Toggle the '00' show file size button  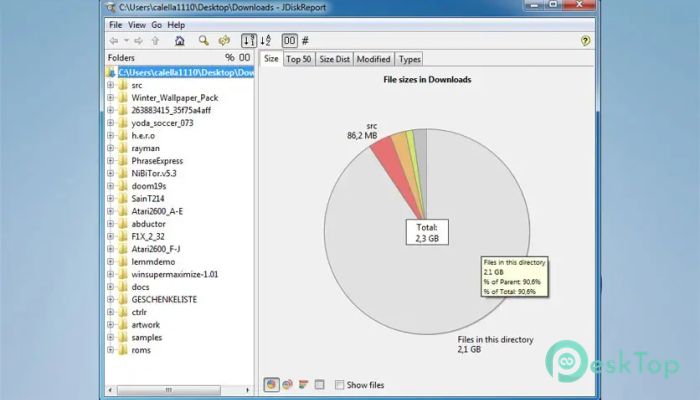290,41
